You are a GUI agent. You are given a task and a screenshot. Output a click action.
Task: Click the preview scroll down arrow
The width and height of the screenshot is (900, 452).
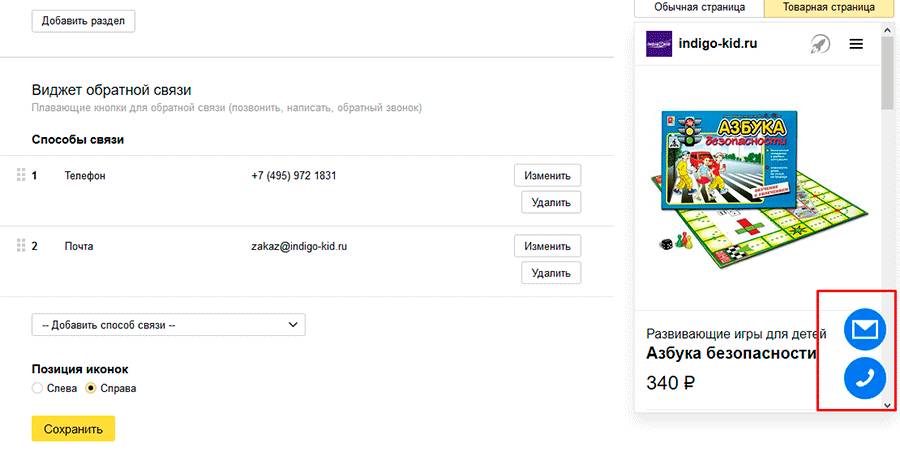[888, 405]
